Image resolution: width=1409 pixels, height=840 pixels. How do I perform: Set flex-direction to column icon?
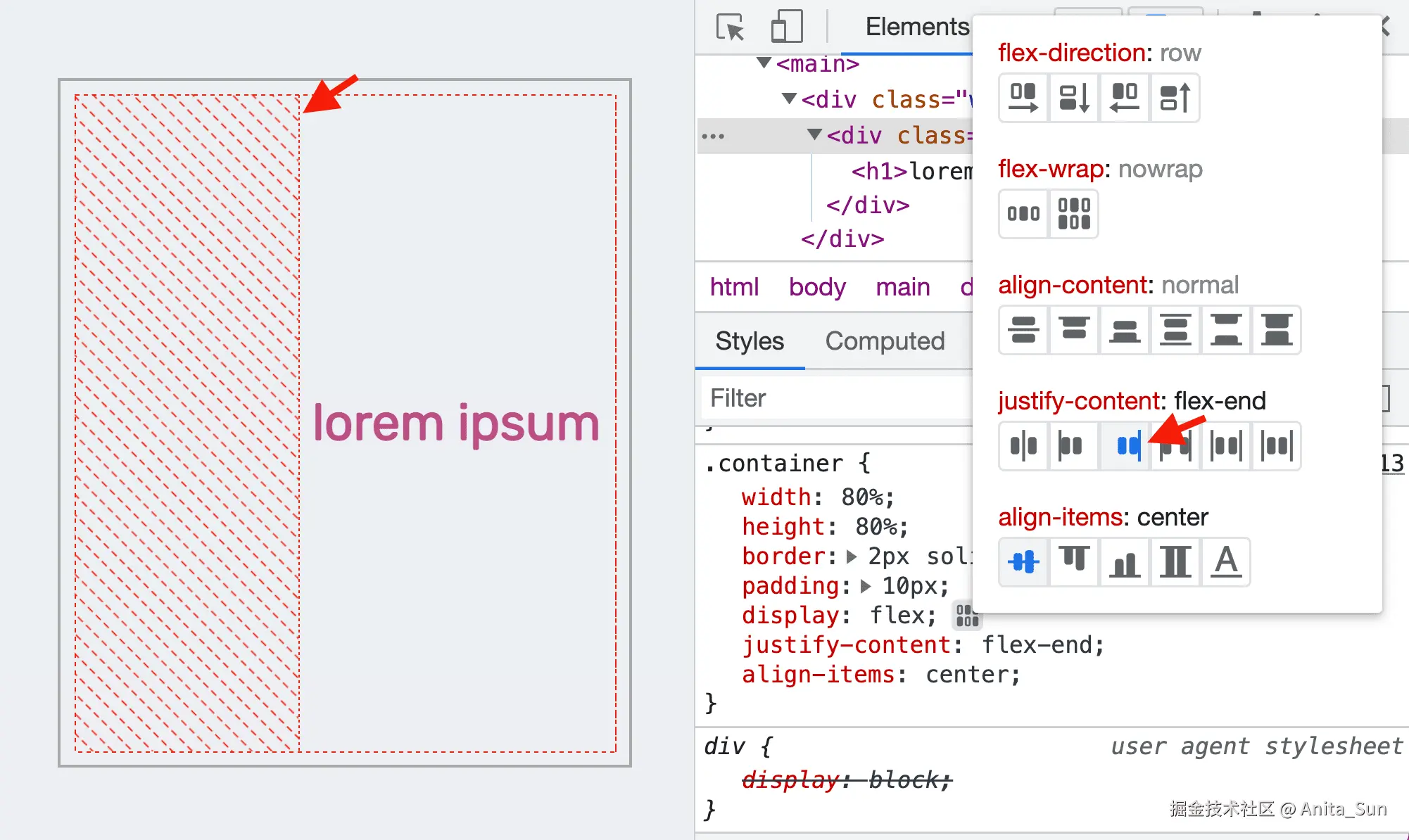click(1074, 98)
